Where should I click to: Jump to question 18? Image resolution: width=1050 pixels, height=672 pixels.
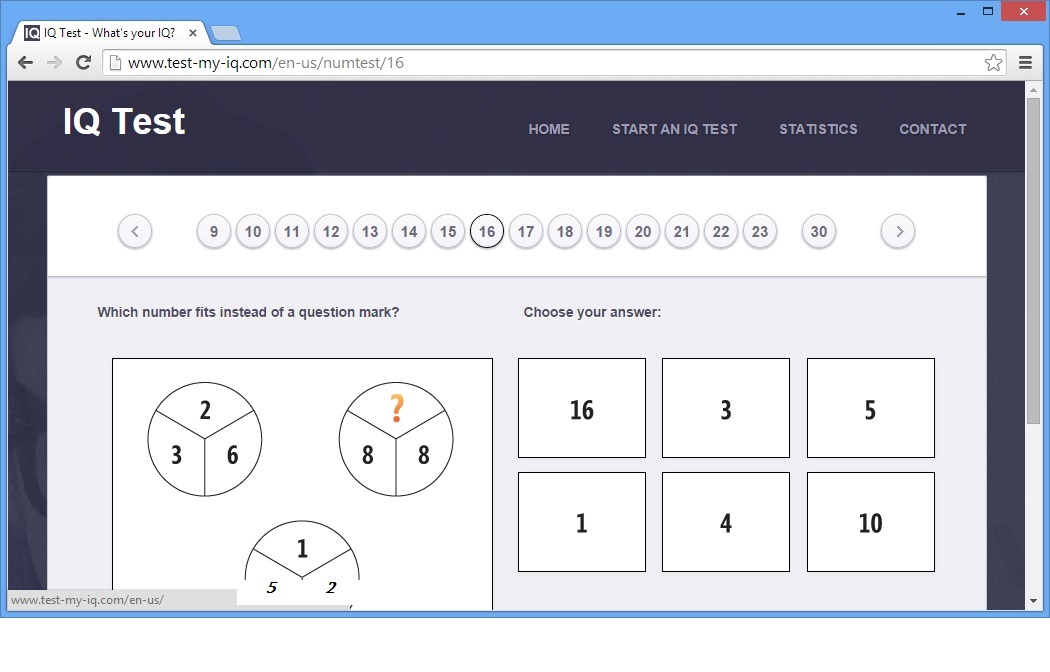(565, 232)
